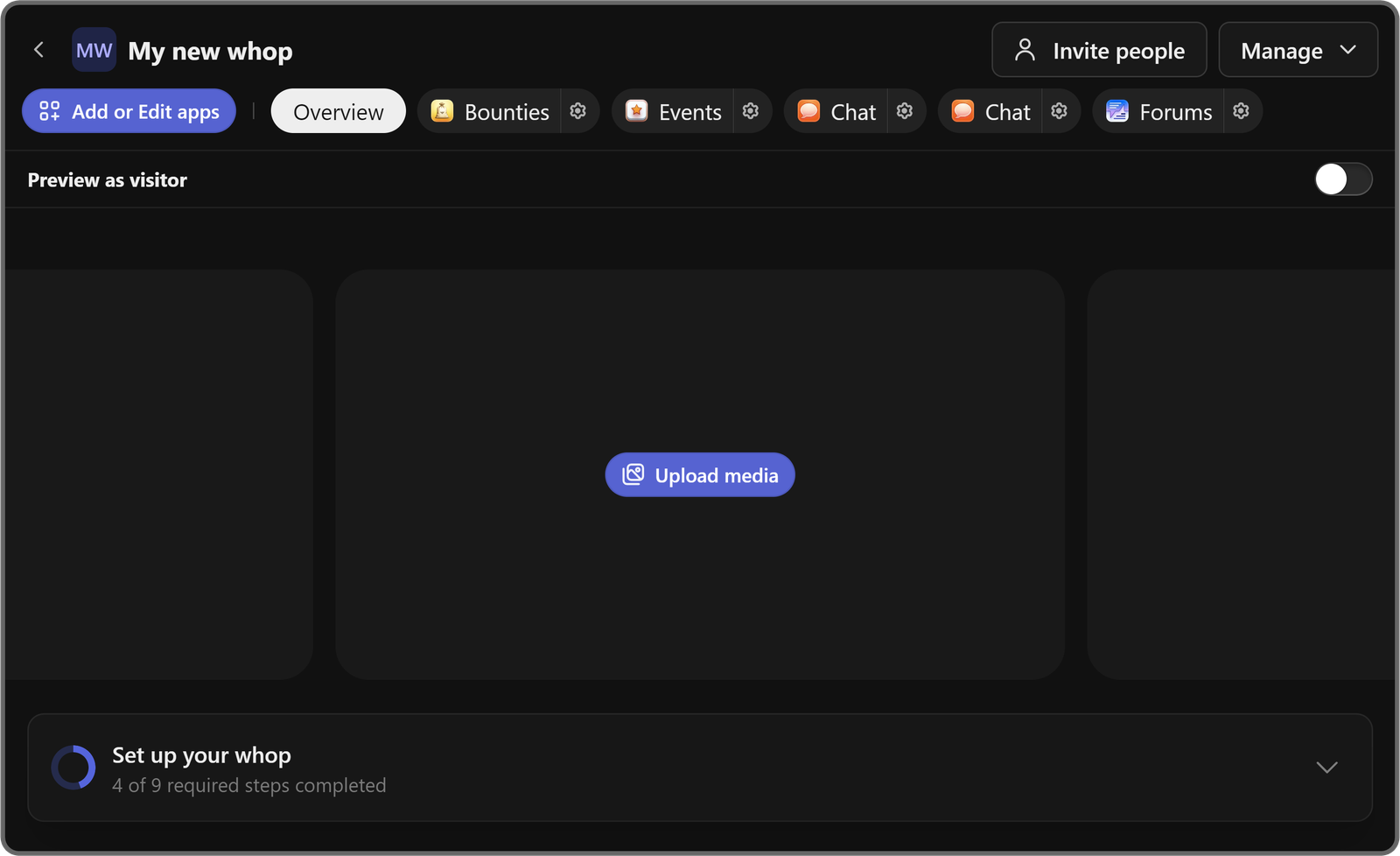Click the back arrow next to the avatar
Screen dimensions: 1400x856
point(38,49)
